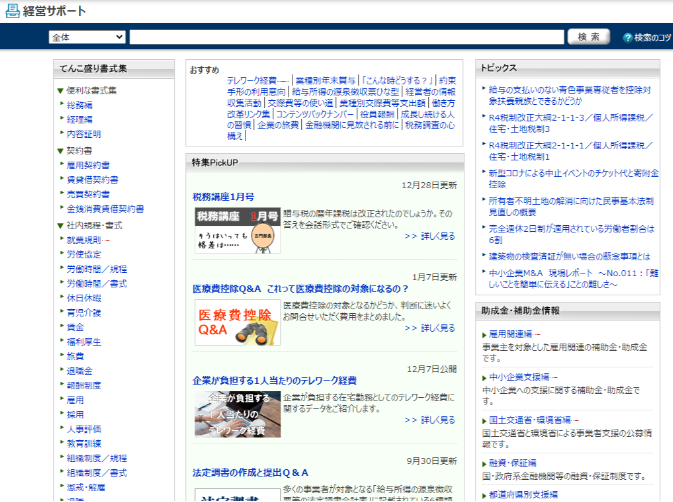Open the 医療費控除Q&A banner image
The width and height of the screenshot is (673, 502).
(x=237, y=321)
